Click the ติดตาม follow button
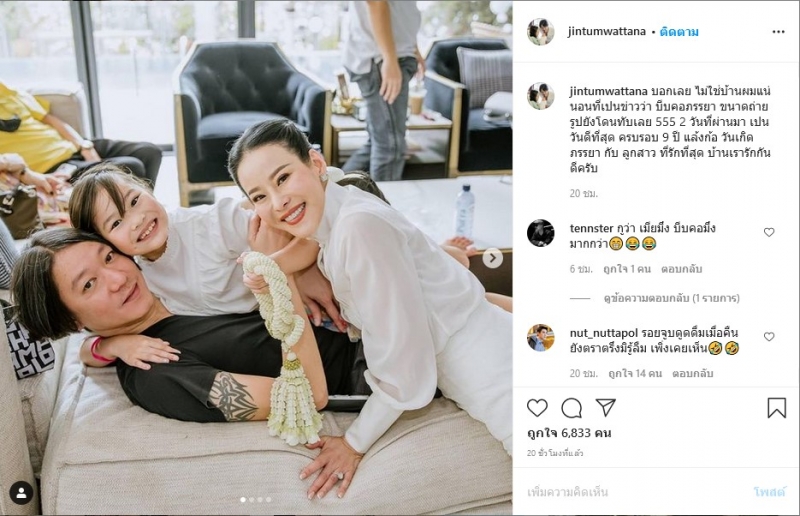This screenshot has width=800, height=516. point(679,32)
